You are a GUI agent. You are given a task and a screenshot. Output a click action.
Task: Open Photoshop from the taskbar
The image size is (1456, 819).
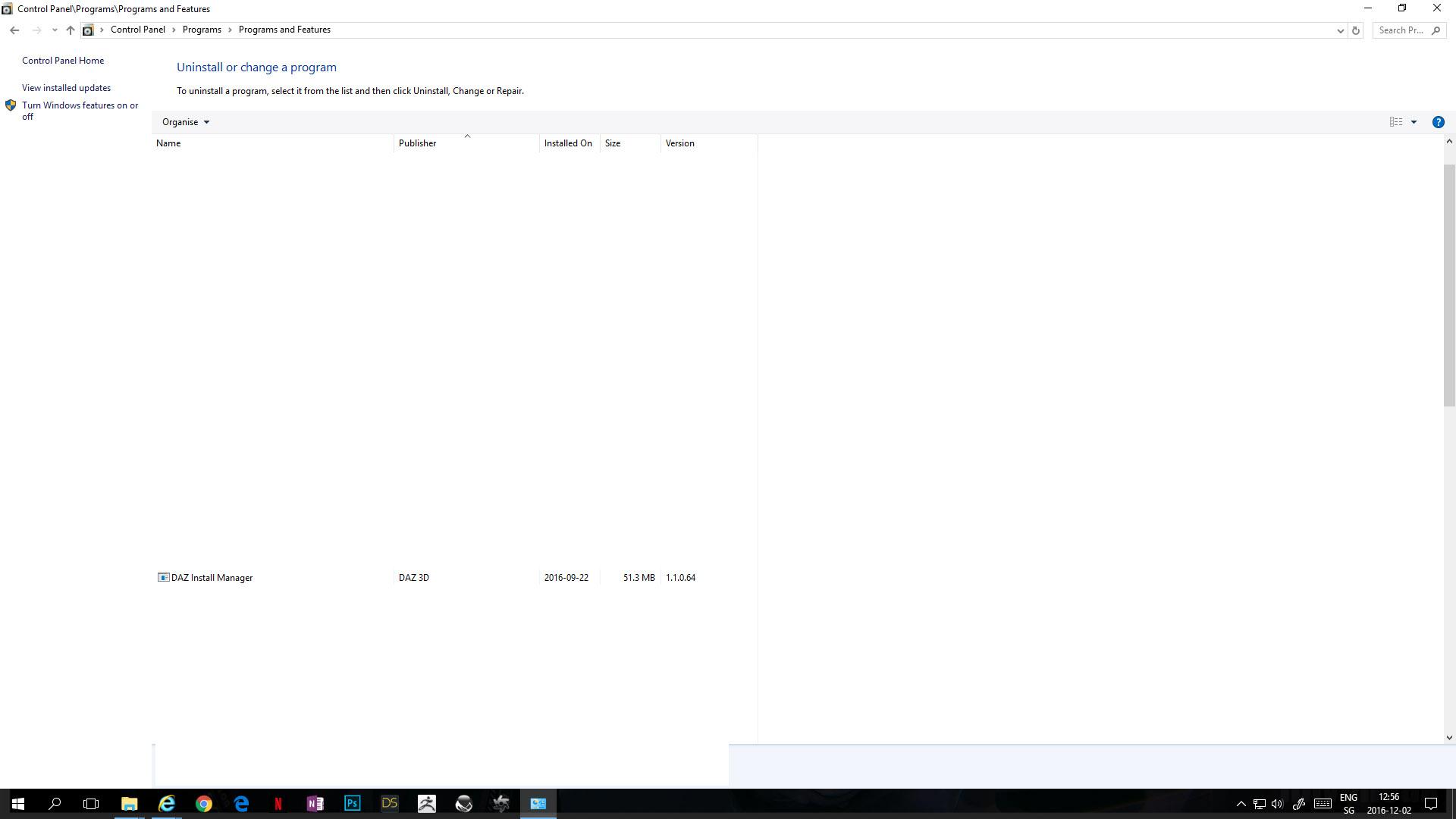pyautogui.click(x=353, y=803)
